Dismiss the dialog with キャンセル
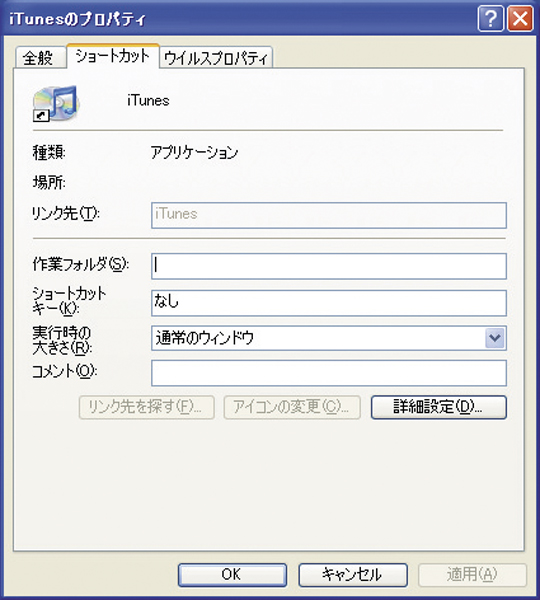 (353, 575)
